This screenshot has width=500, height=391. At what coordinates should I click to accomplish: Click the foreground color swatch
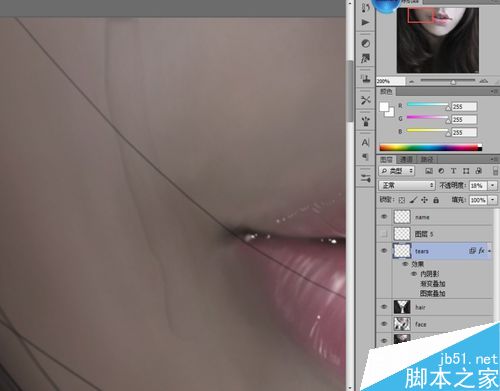click(384, 107)
